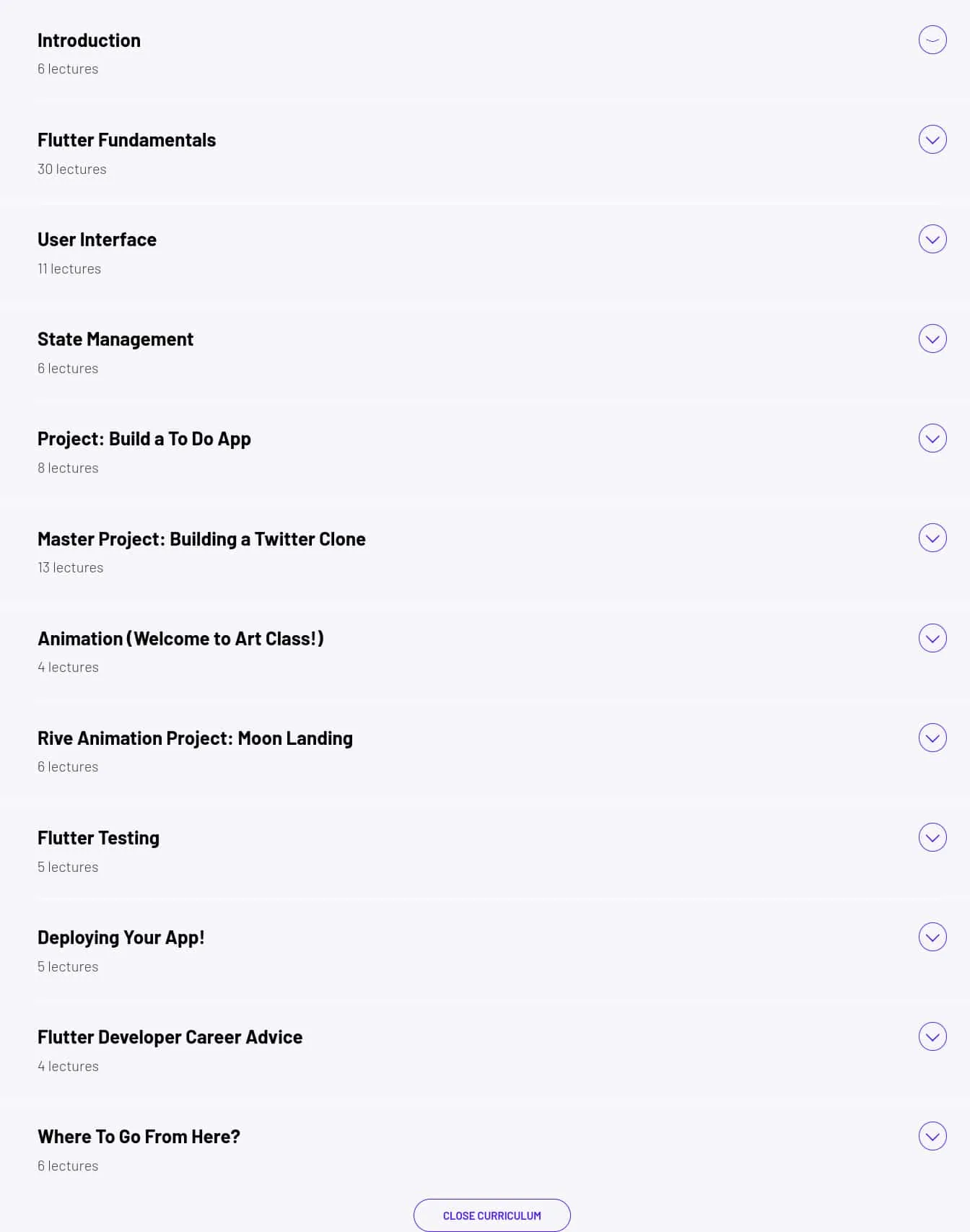The height and width of the screenshot is (1232, 970).
Task: Click the Flutter Testing section title
Action: coord(98,838)
